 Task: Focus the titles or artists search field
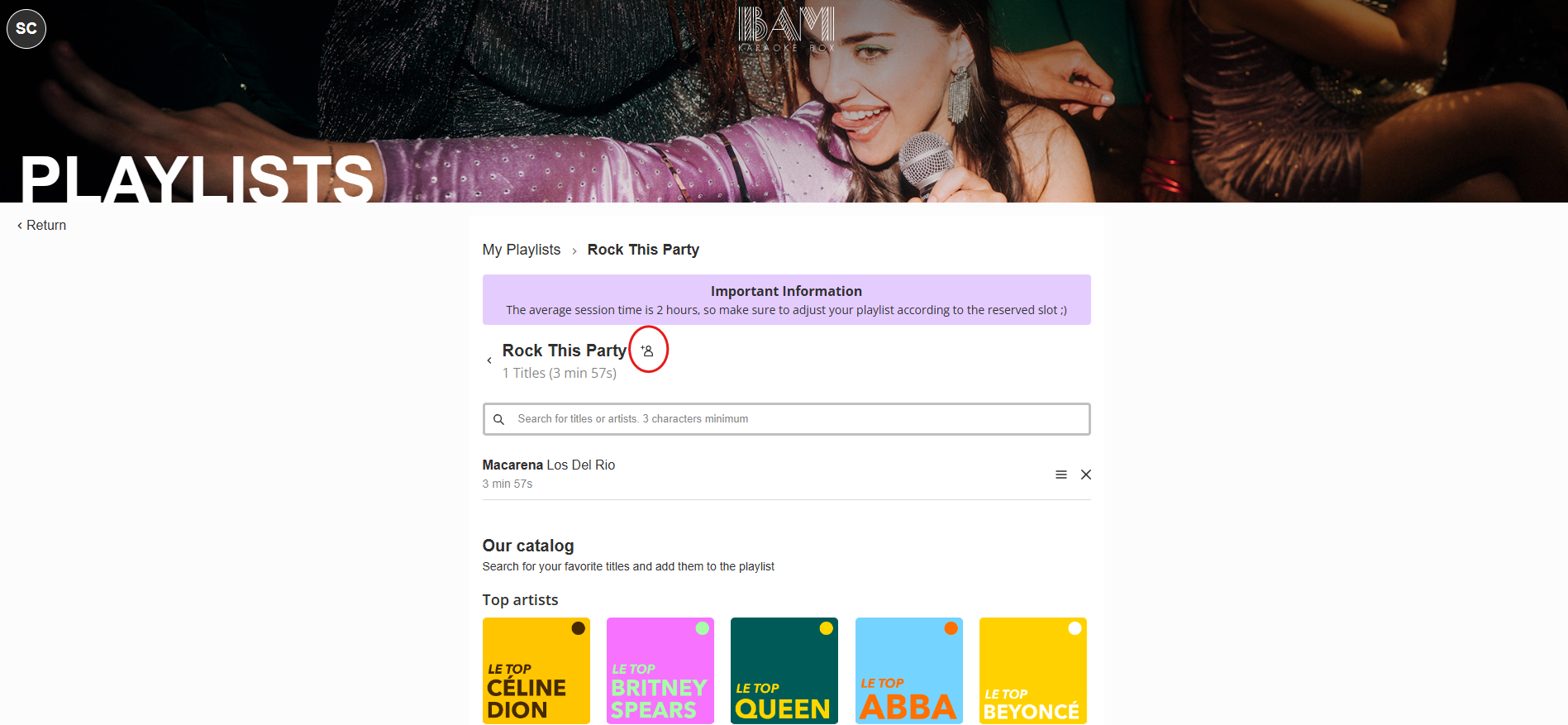click(x=794, y=419)
